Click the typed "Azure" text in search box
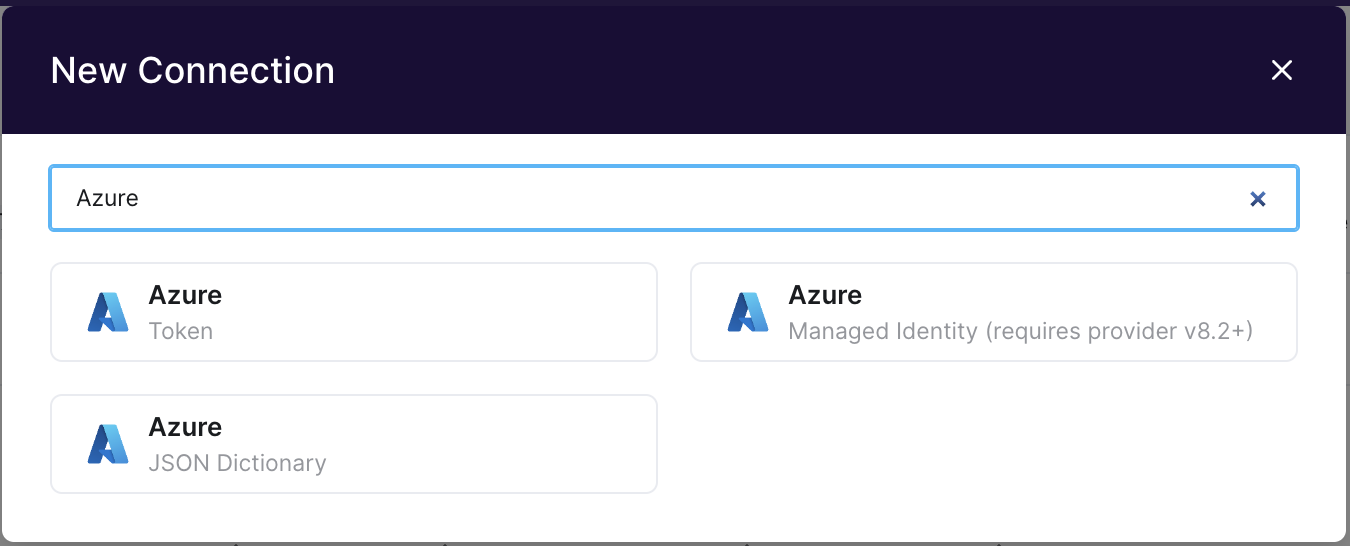 107,199
